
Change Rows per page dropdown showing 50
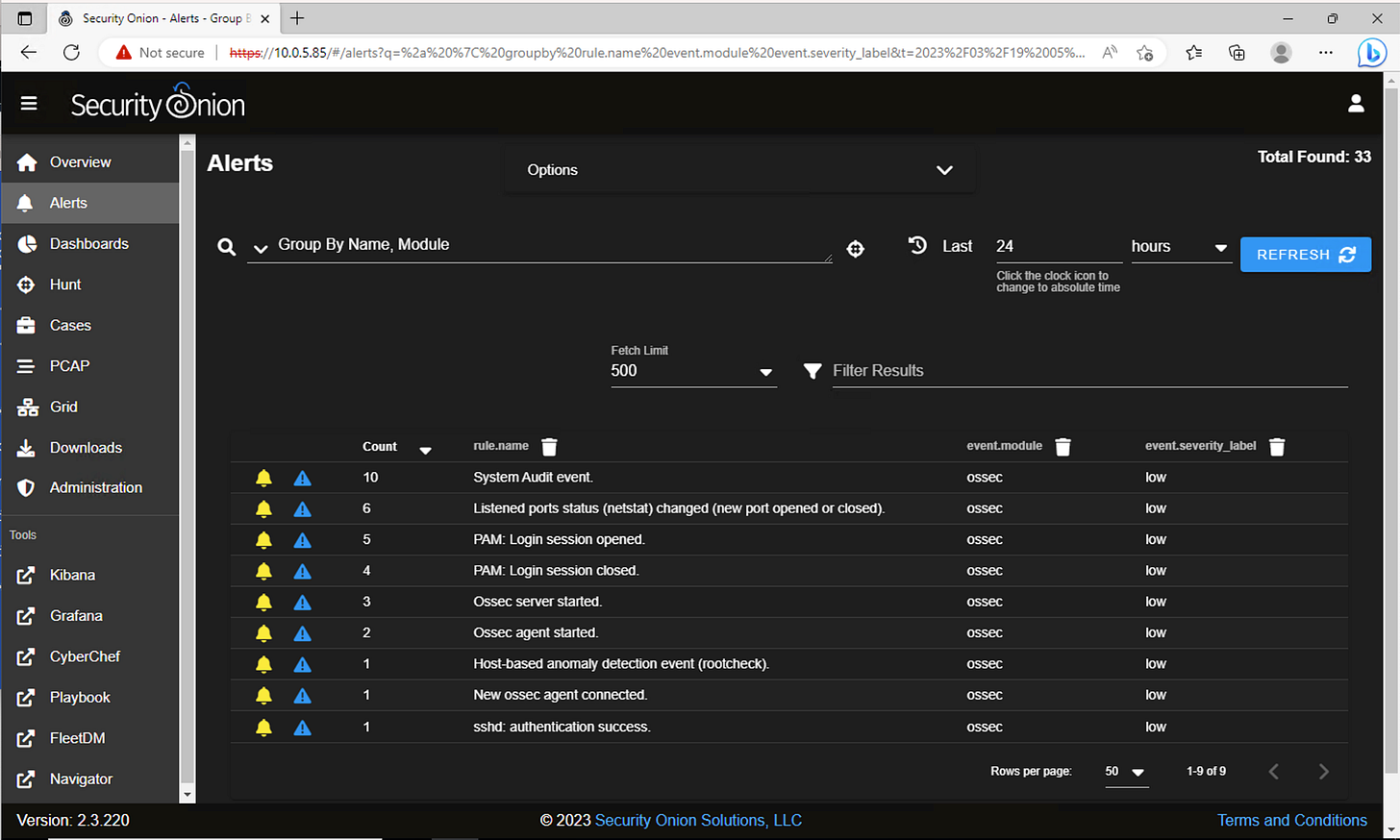1127,772
